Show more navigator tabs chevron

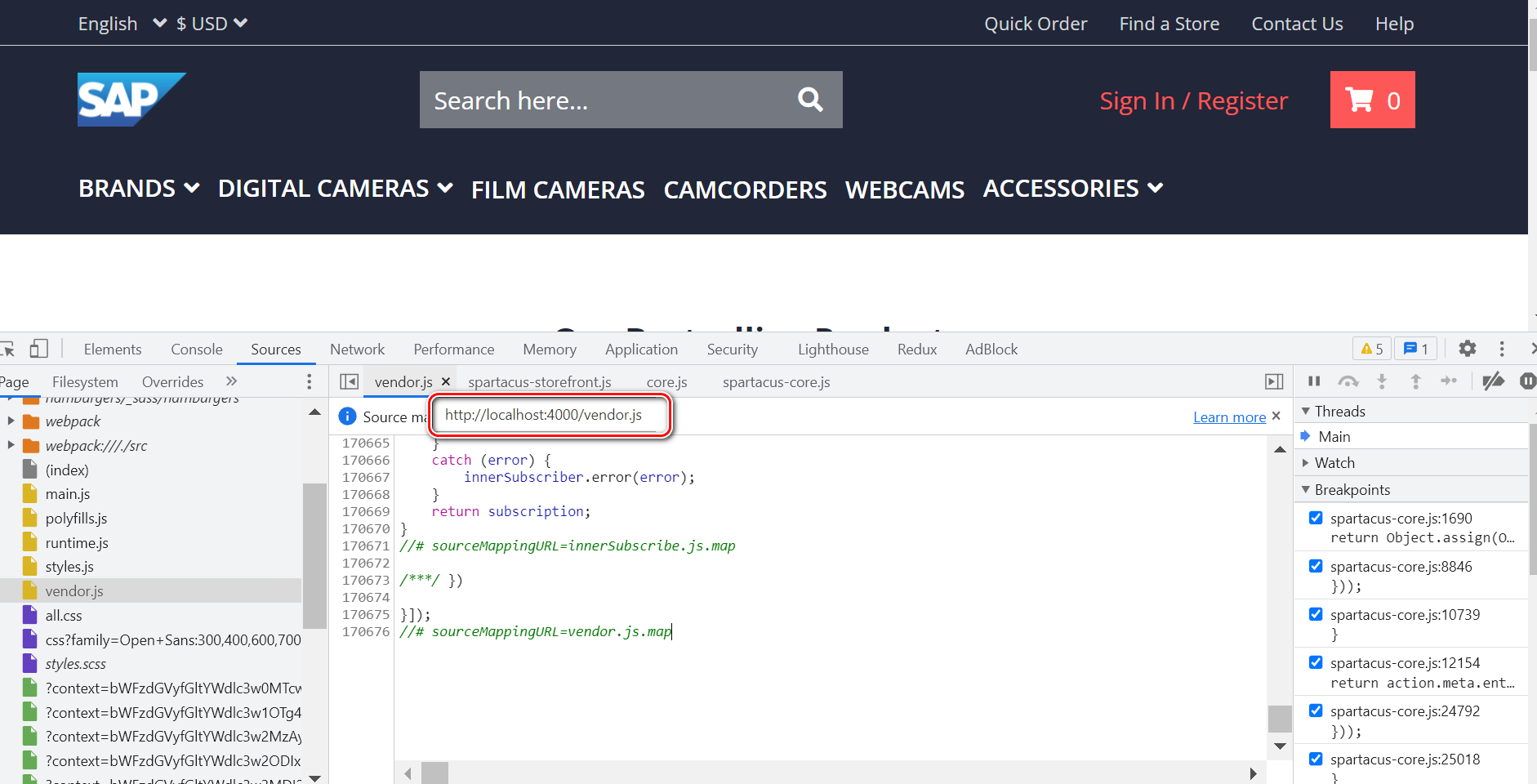pos(231,381)
